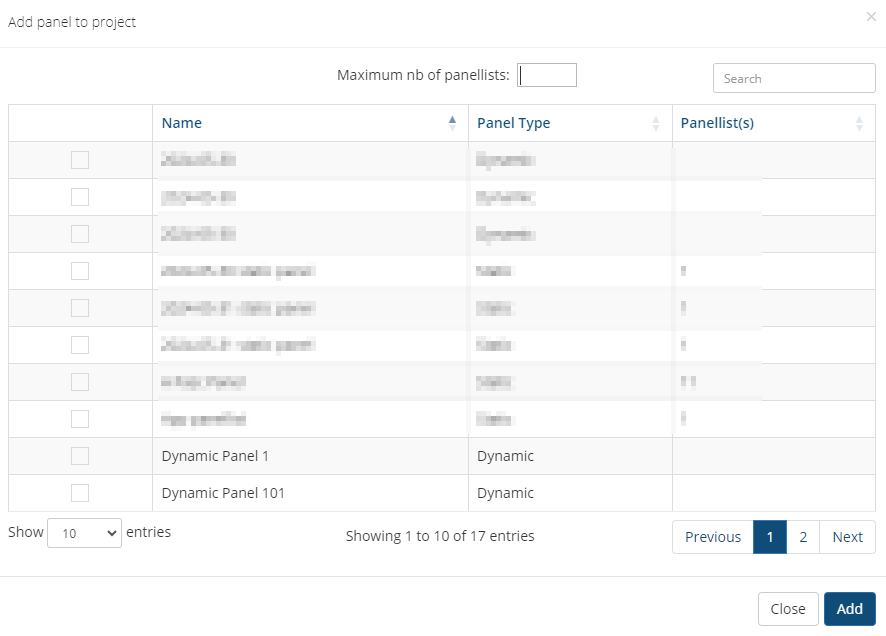Focus the Search box
Image resolution: width=886 pixels, height=636 pixels.
793,78
